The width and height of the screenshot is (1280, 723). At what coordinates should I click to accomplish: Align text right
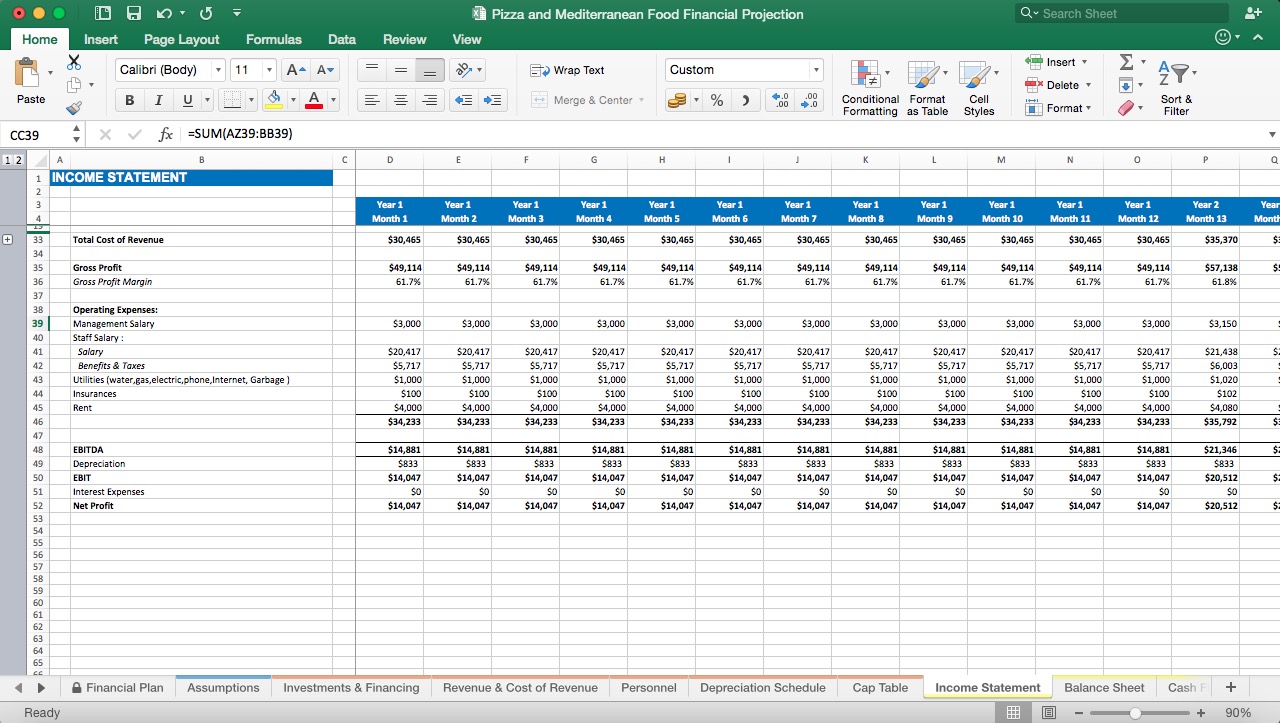[429, 100]
